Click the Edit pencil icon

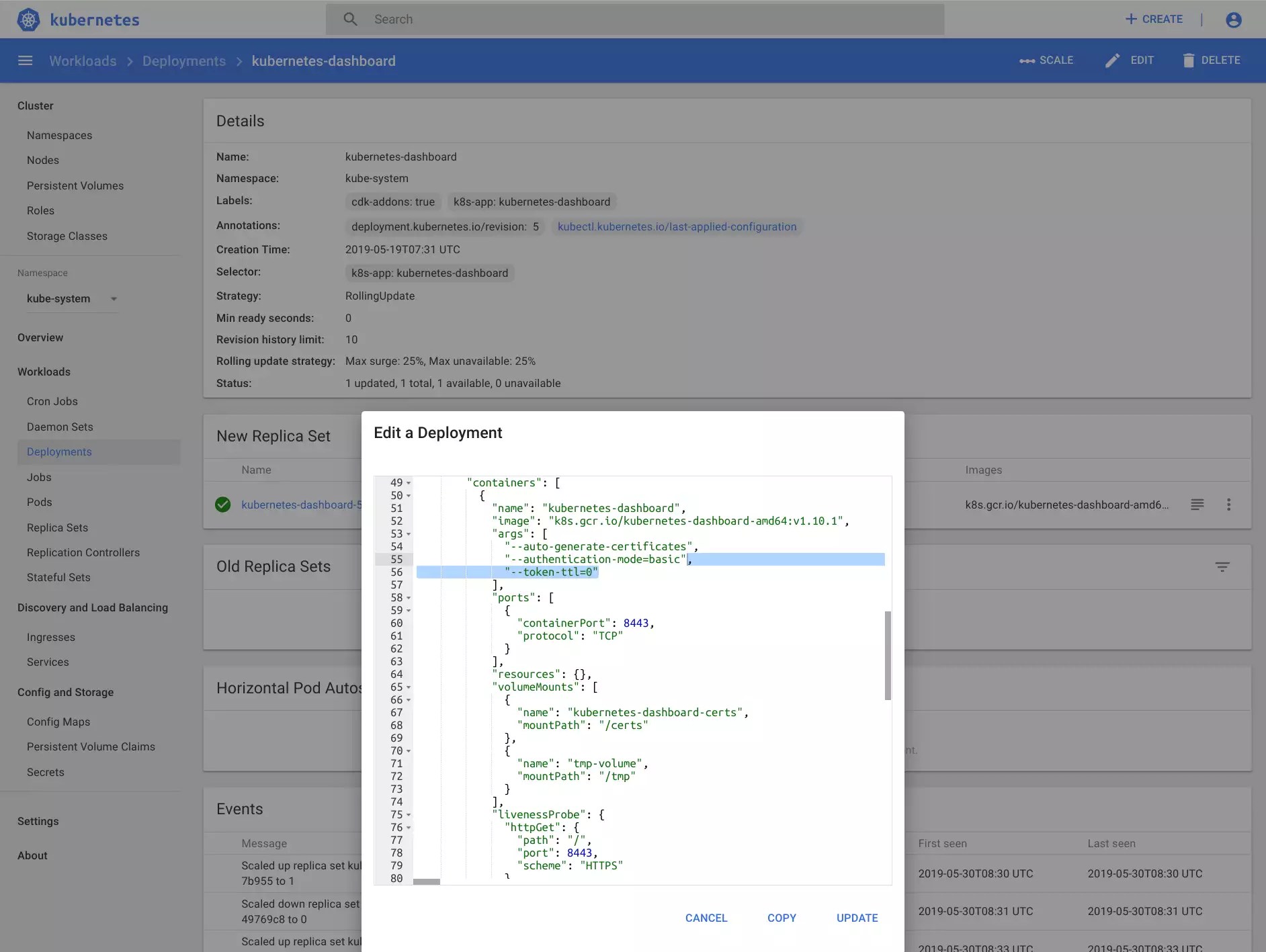[1113, 60]
